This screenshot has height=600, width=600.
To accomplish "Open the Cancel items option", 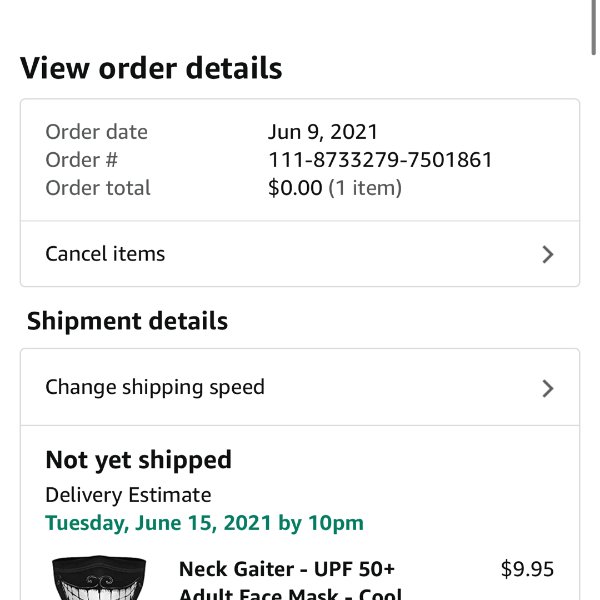I will (x=300, y=254).
